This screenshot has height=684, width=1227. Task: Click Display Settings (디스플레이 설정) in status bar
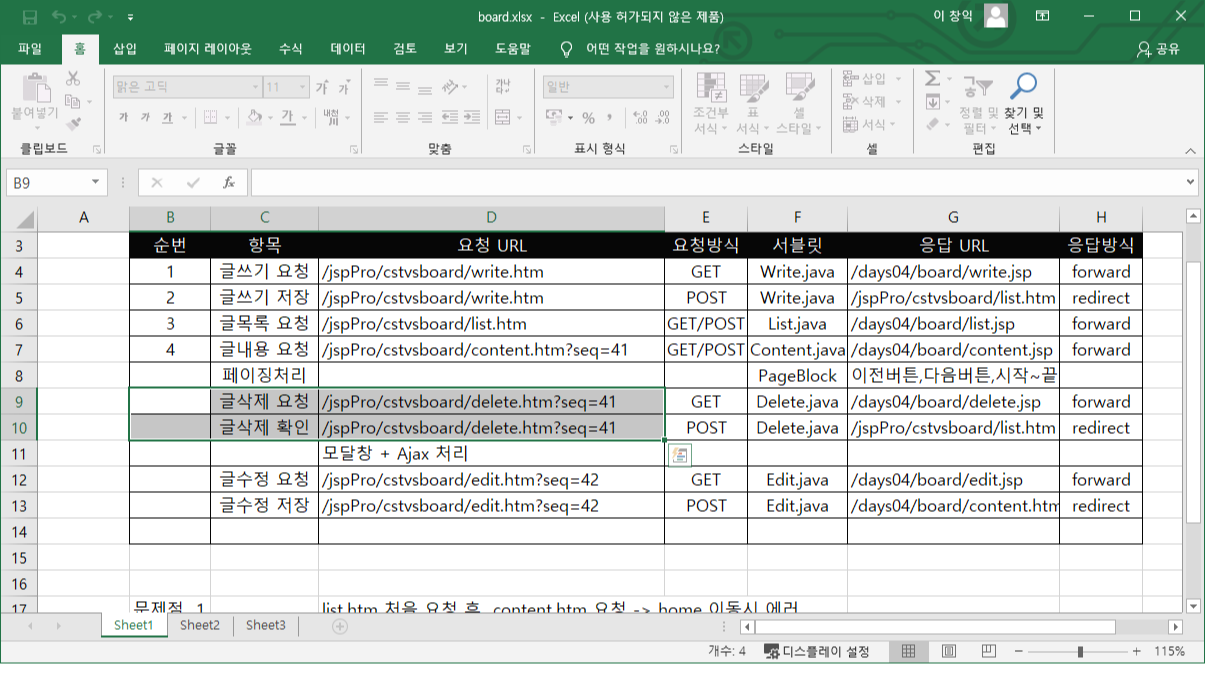tap(817, 651)
